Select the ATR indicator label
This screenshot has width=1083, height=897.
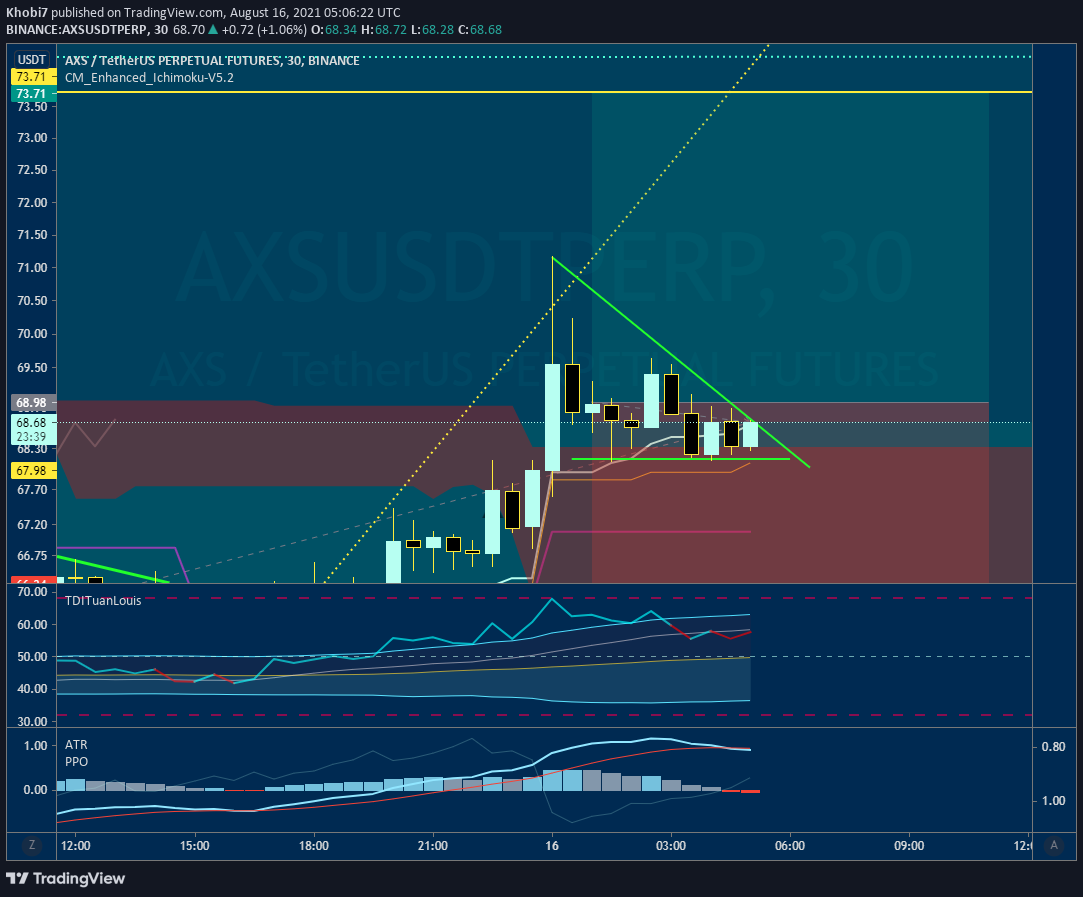[x=76, y=744]
